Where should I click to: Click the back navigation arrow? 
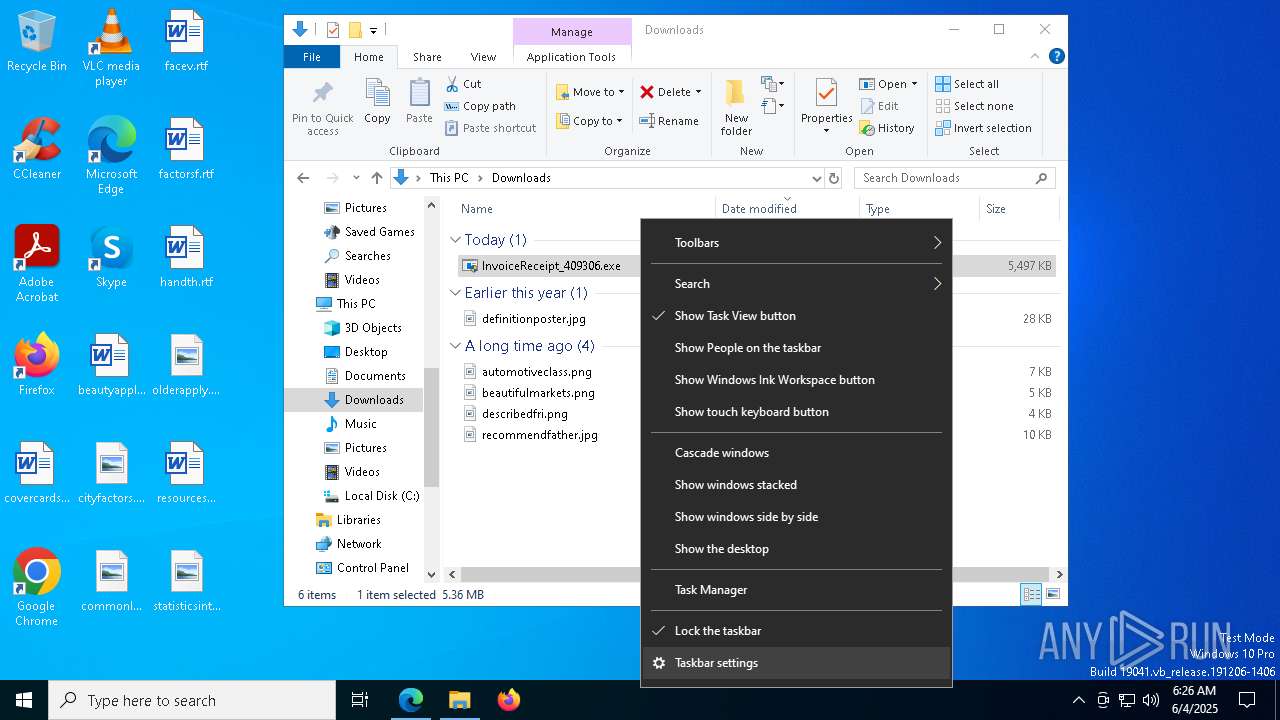[303, 178]
